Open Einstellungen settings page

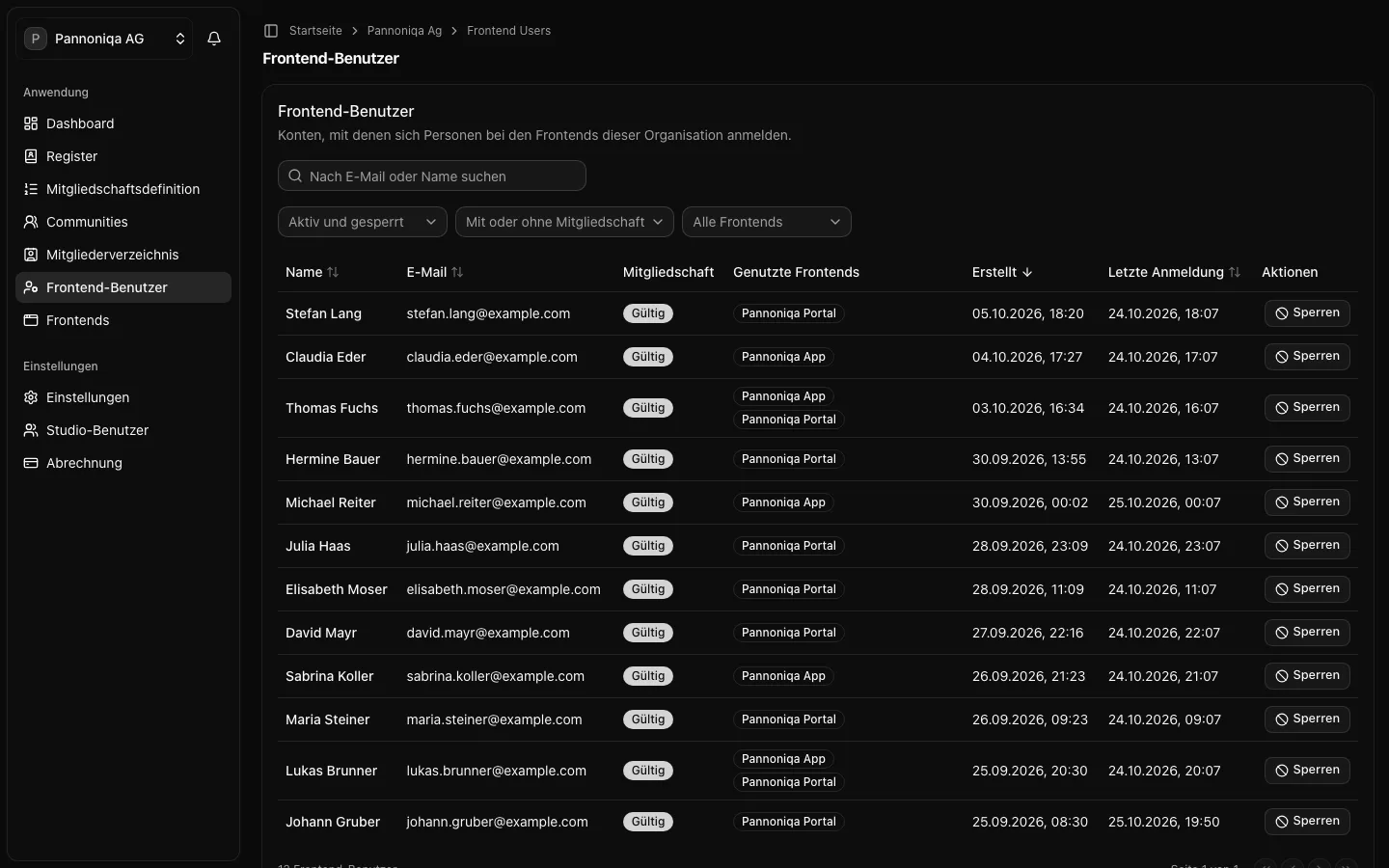pyautogui.click(x=123, y=397)
